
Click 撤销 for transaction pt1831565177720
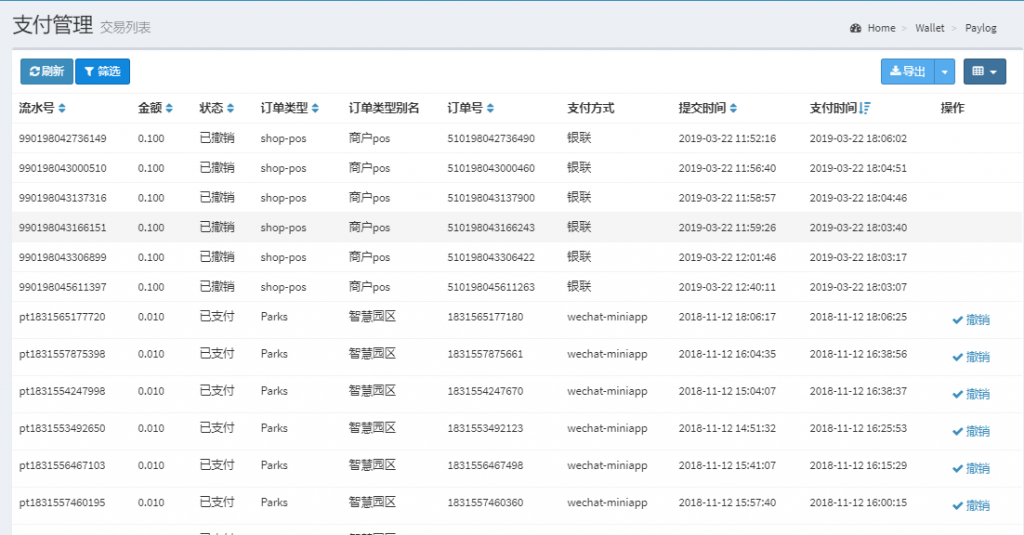point(971,320)
